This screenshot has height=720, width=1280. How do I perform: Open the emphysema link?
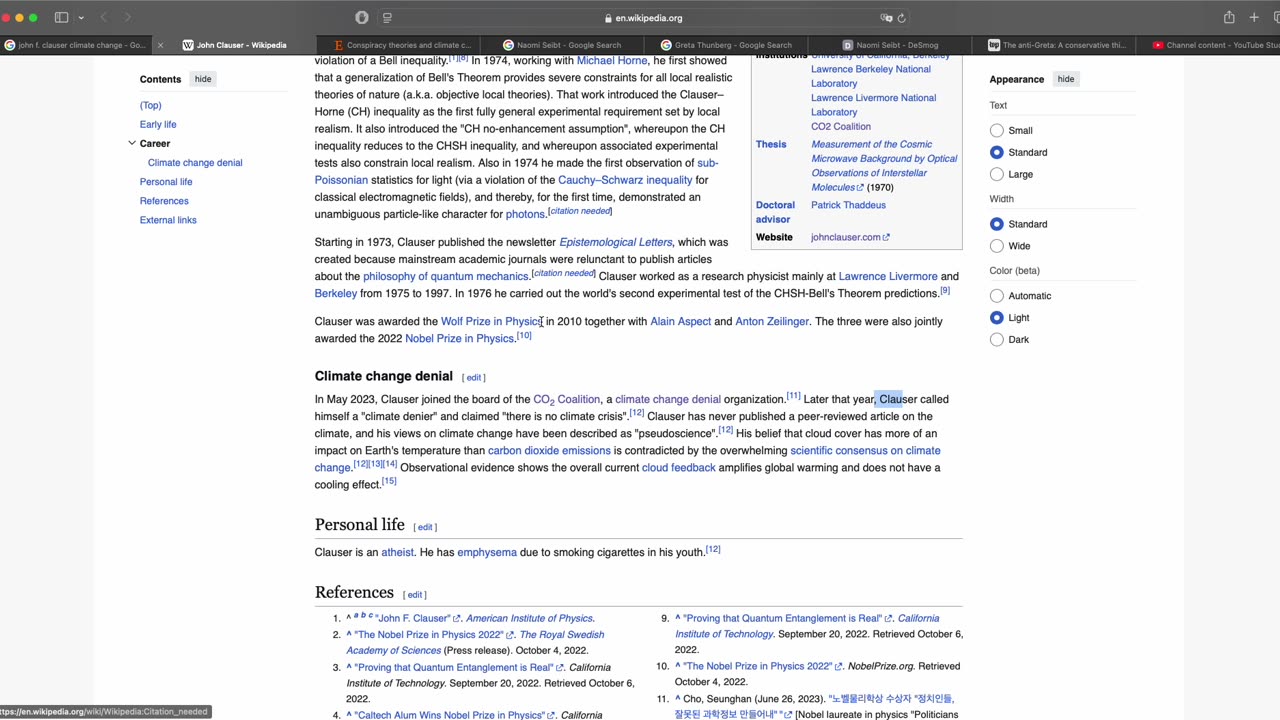(x=487, y=552)
